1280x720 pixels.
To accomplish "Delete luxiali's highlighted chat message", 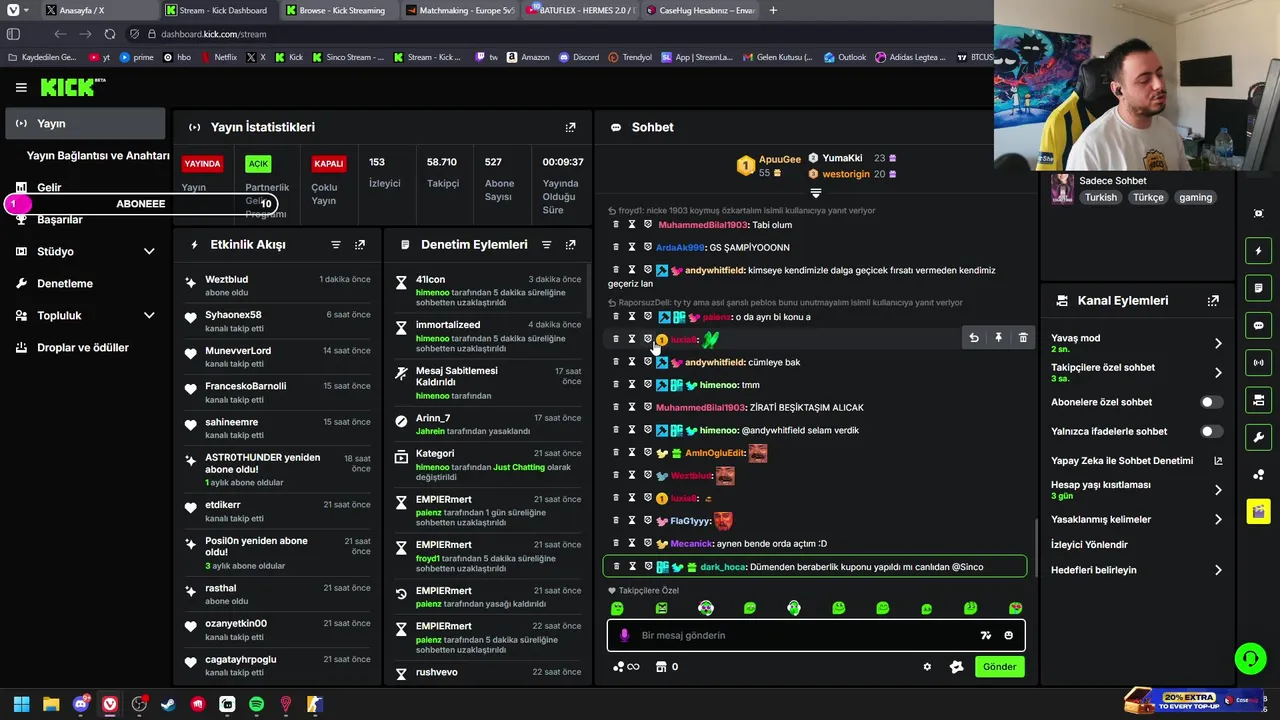I will (1022, 338).
